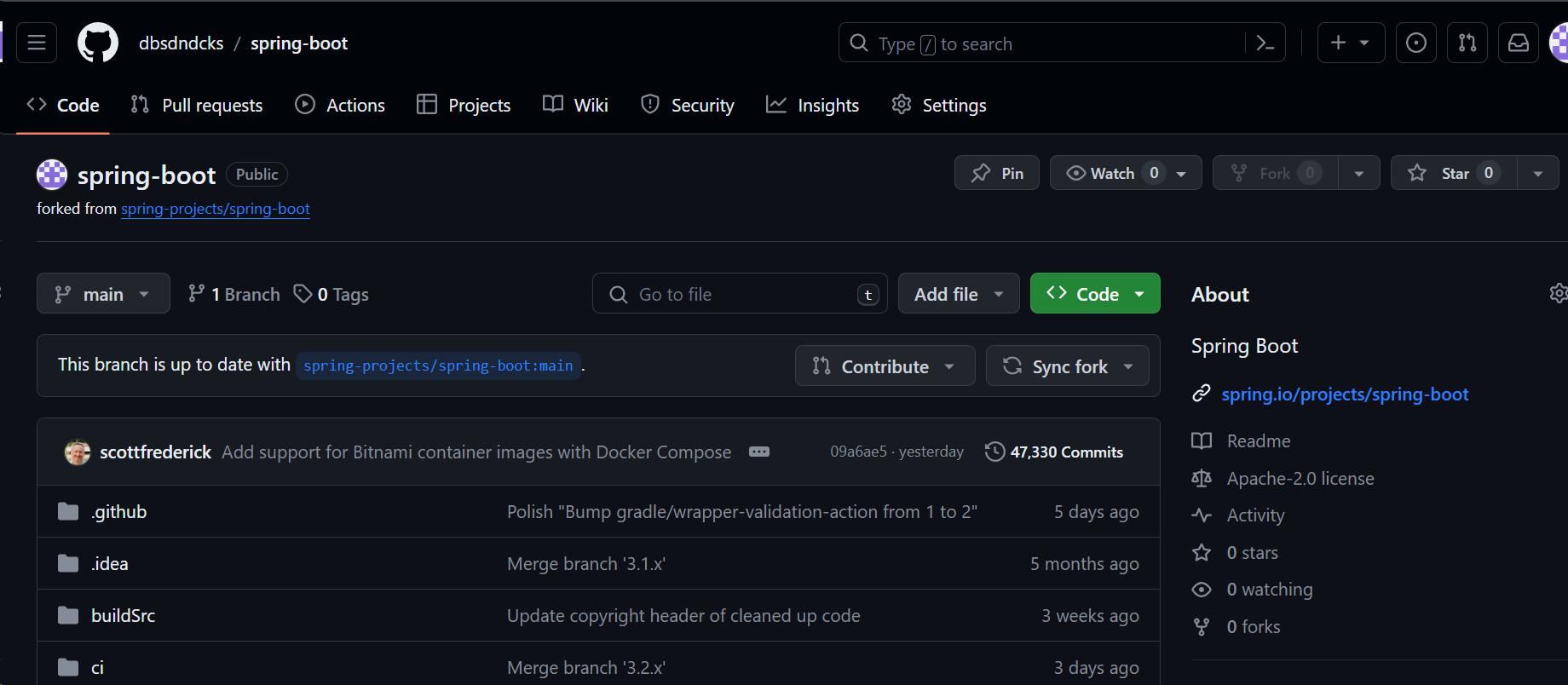Image resolution: width=1568 pixels, height=685 pixels.
Task: Click the dbsdndcks owner link
Action: point(182,43)
